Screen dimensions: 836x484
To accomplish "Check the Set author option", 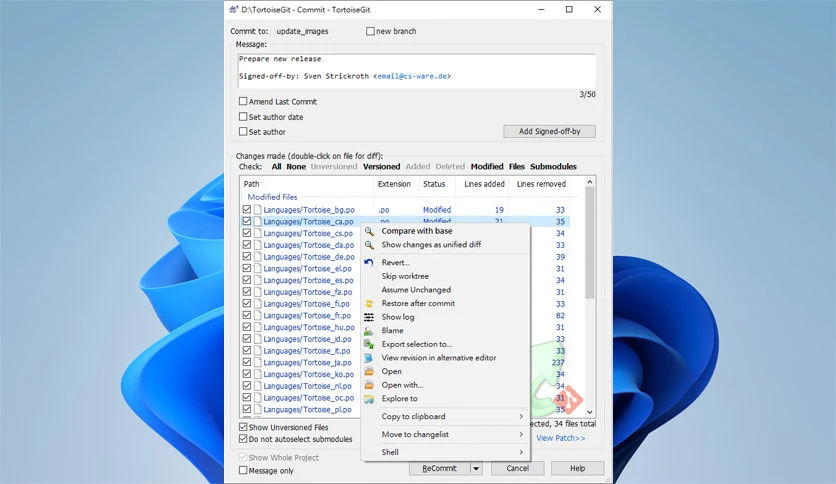I will (243, 132).
